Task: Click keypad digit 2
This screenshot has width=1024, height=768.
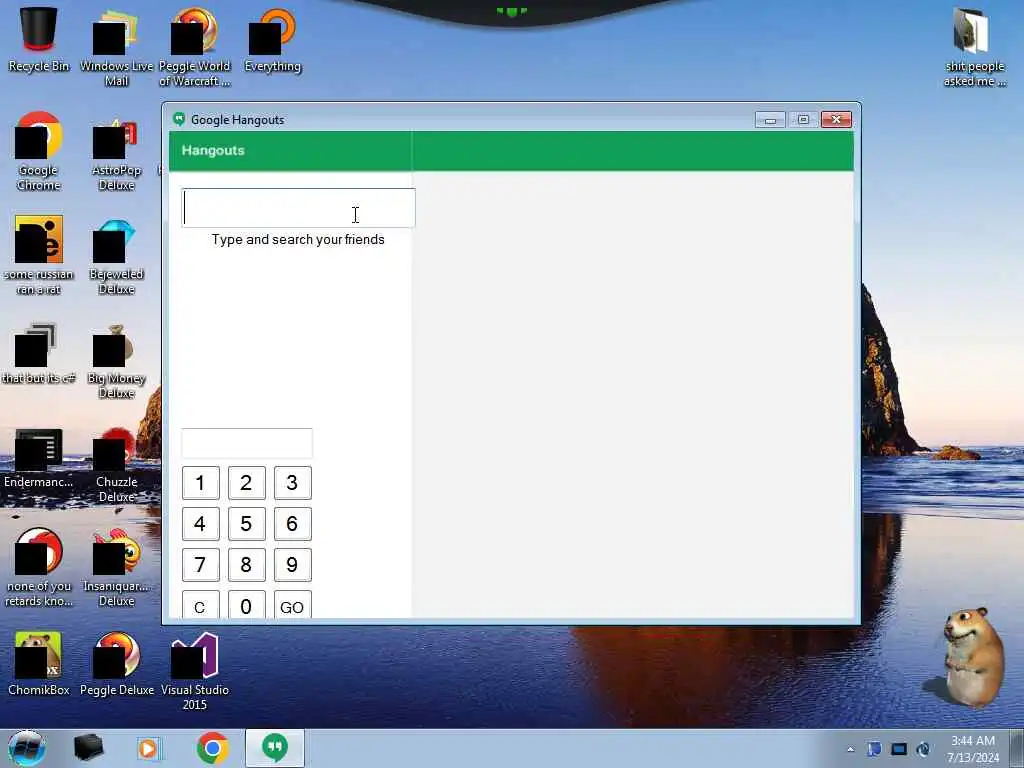Action: [246, 483]
